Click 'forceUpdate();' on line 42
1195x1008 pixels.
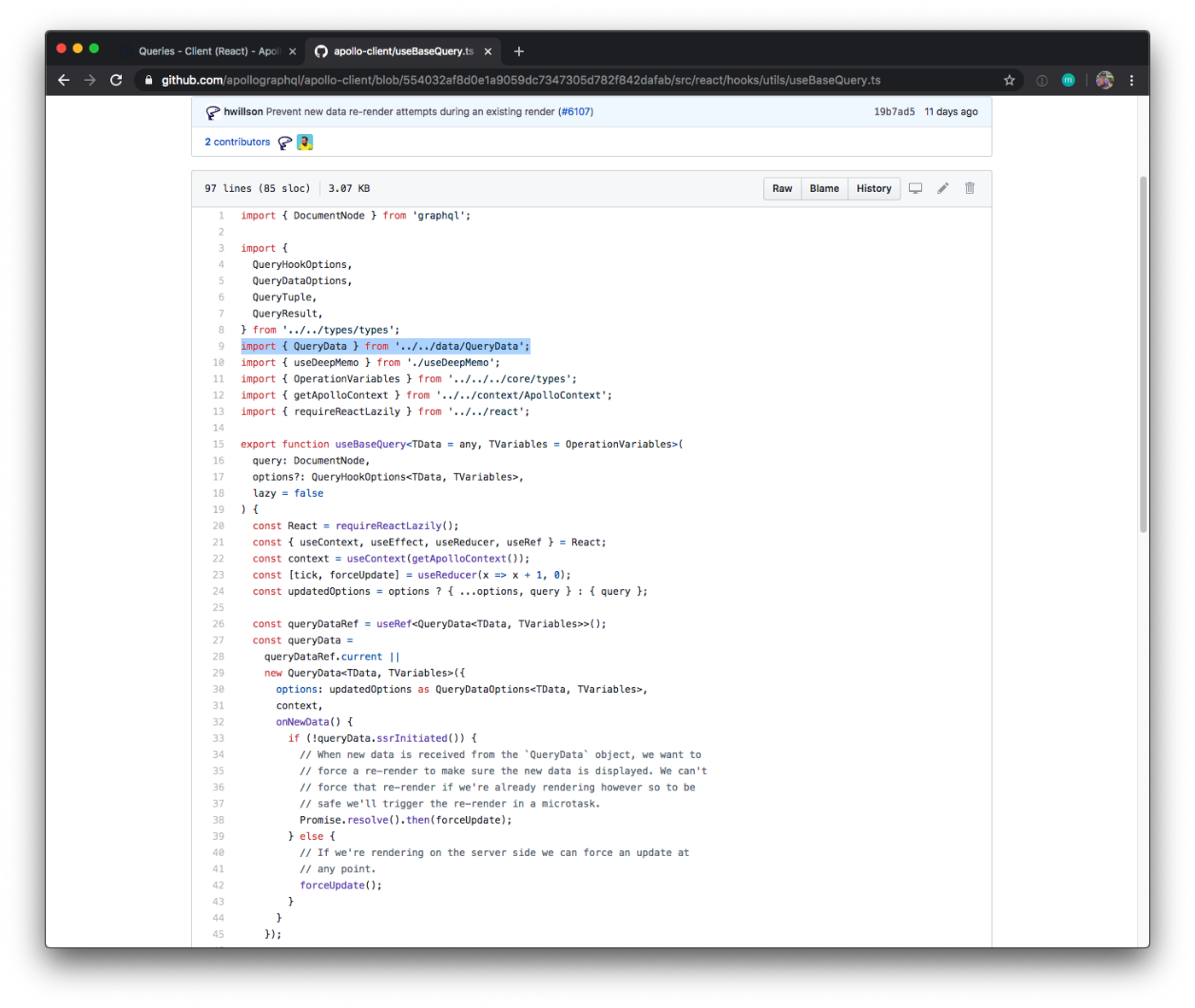tap(341, 886)
